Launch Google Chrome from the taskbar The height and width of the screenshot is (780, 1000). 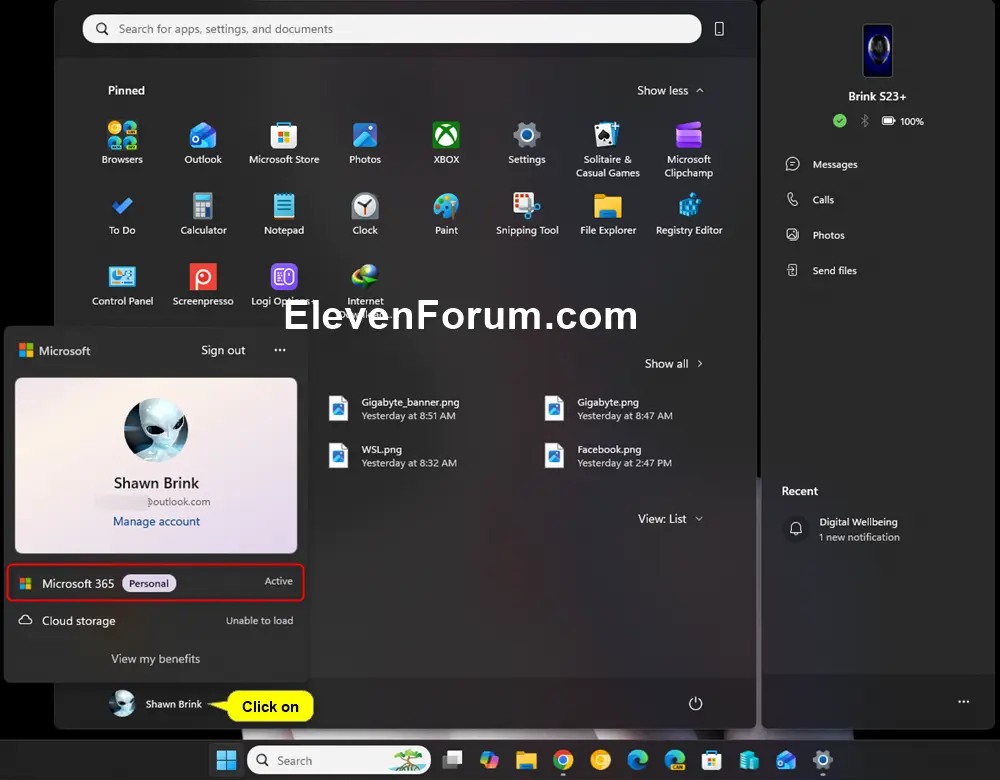[x=563, y=760]
